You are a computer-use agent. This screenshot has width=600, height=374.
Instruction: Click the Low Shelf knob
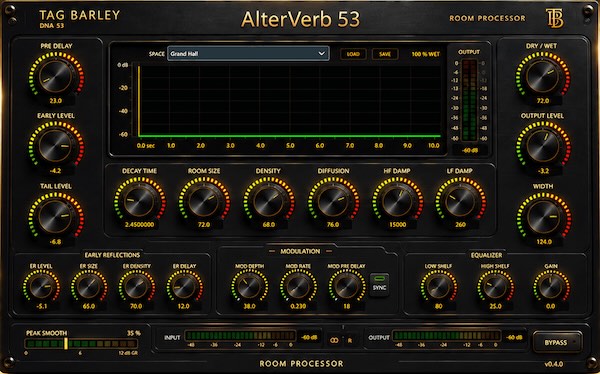[x=439, y=287]
